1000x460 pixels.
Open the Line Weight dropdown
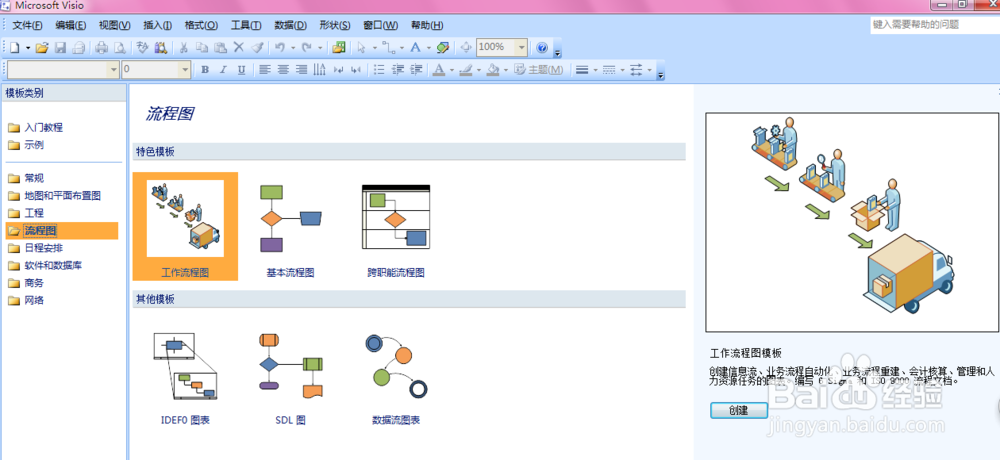(595, 70)
